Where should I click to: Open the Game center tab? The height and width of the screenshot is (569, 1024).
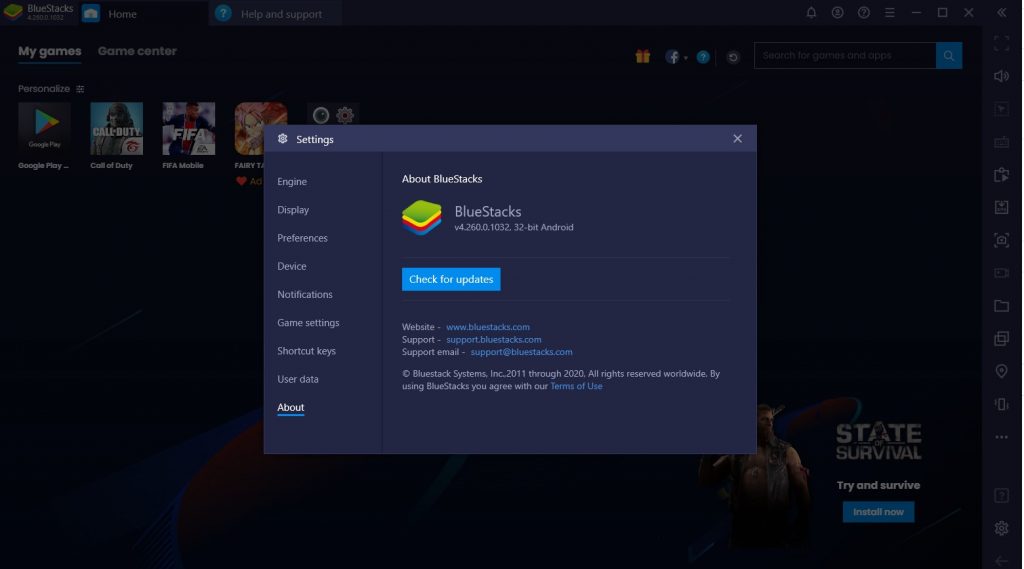tap(137, 51)
